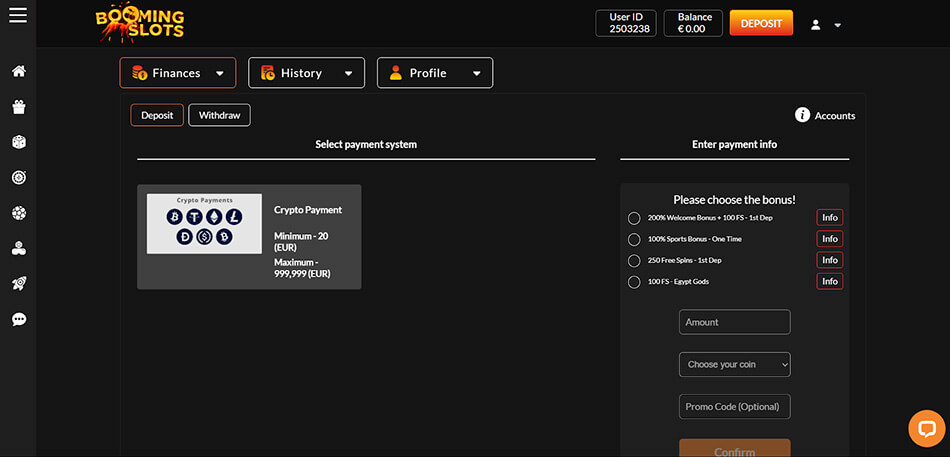This screenshot has width=950, height=457.
Task: Open the Accounts link
Action: 835,116
